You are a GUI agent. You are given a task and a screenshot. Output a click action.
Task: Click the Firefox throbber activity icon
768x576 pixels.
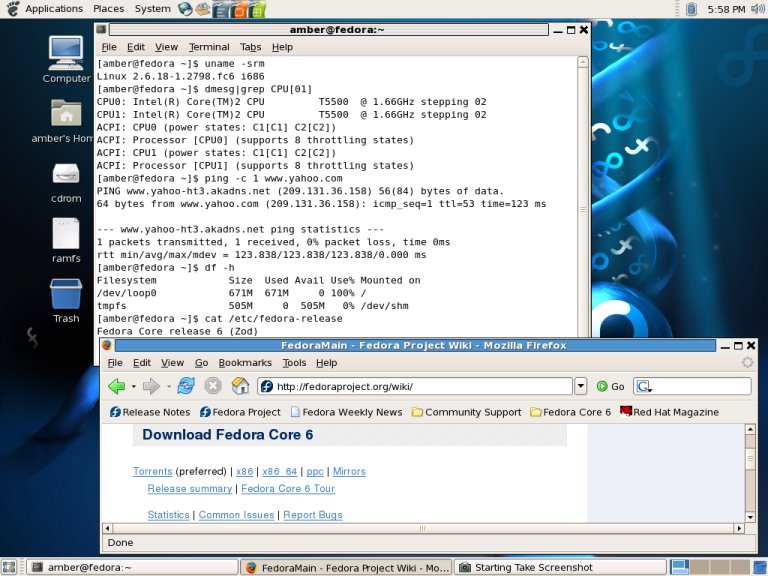point(747,362)
